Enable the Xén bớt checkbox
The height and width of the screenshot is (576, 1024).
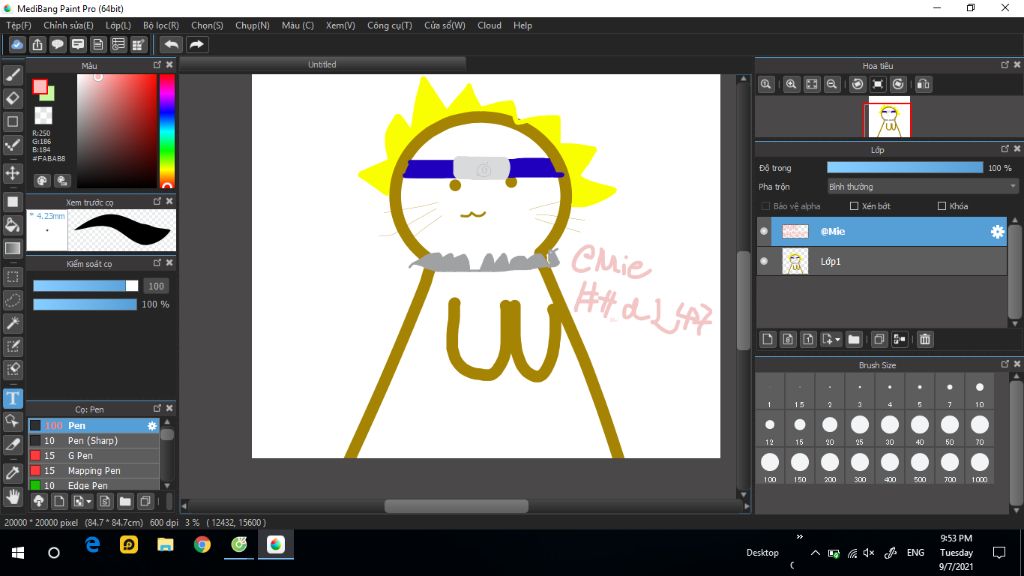(854, 206)
